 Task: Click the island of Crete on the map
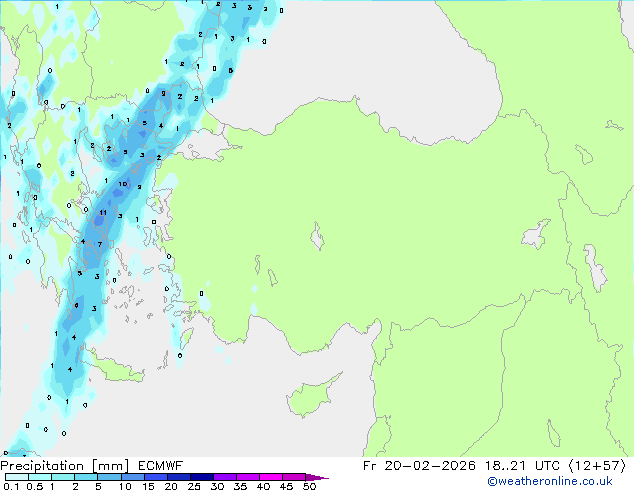(x=115, y=369)
